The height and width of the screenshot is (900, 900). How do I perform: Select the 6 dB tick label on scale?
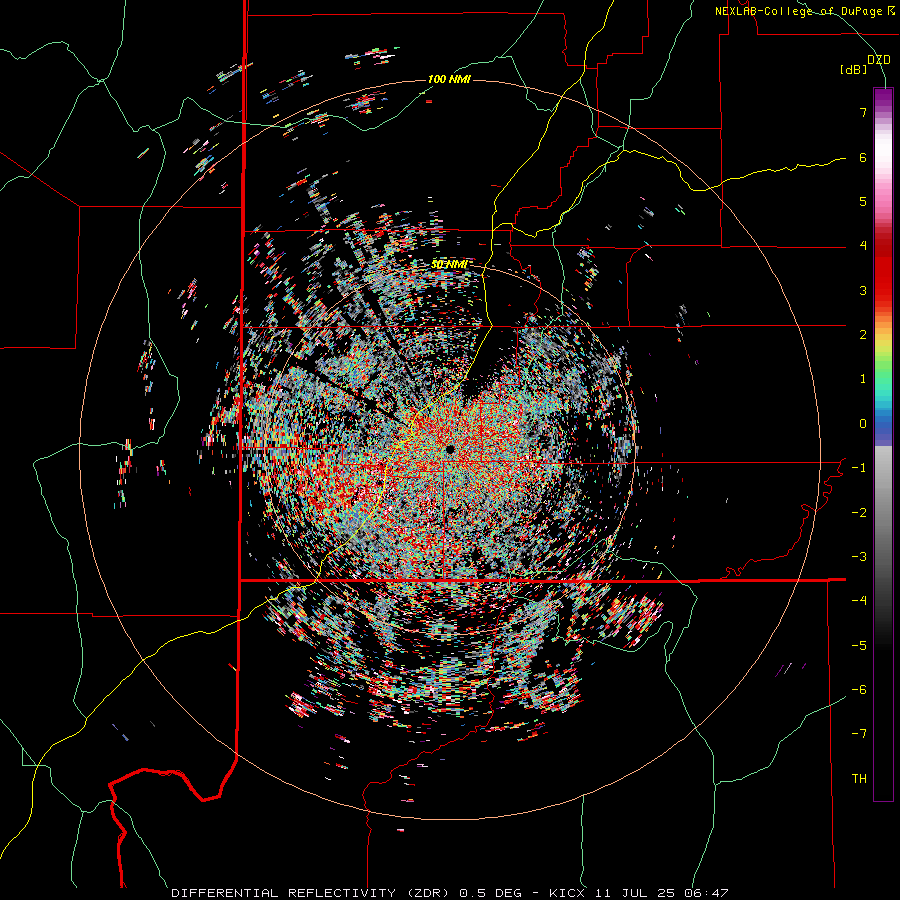(863, 157)
